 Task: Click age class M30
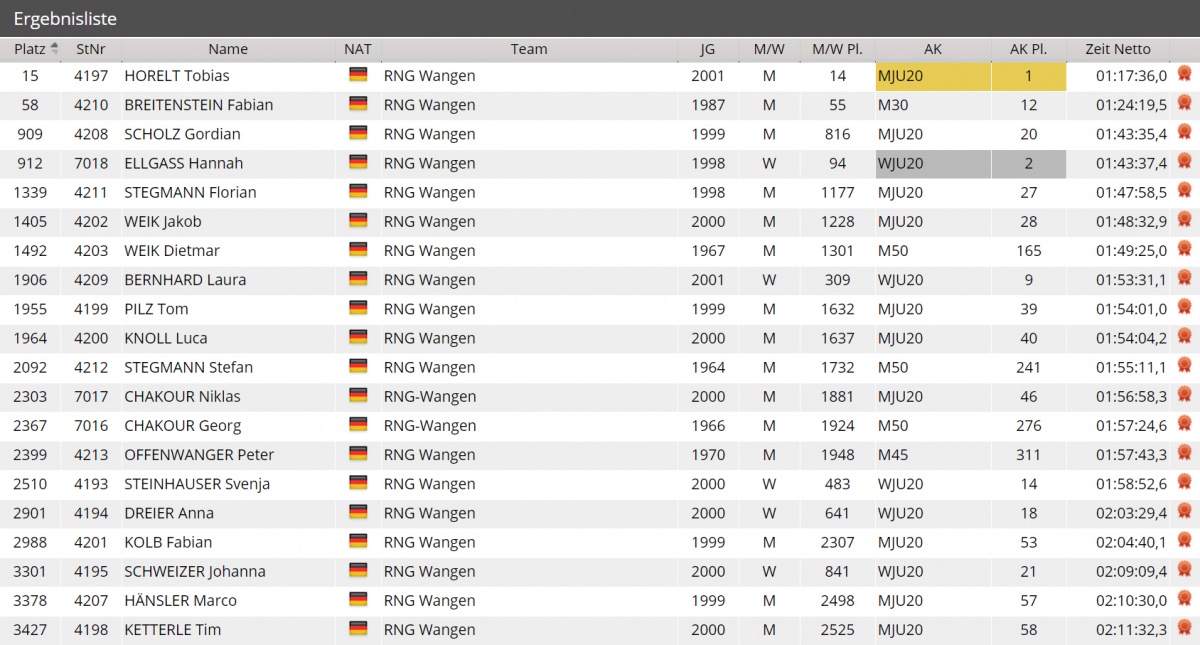[x=893, y=105]
